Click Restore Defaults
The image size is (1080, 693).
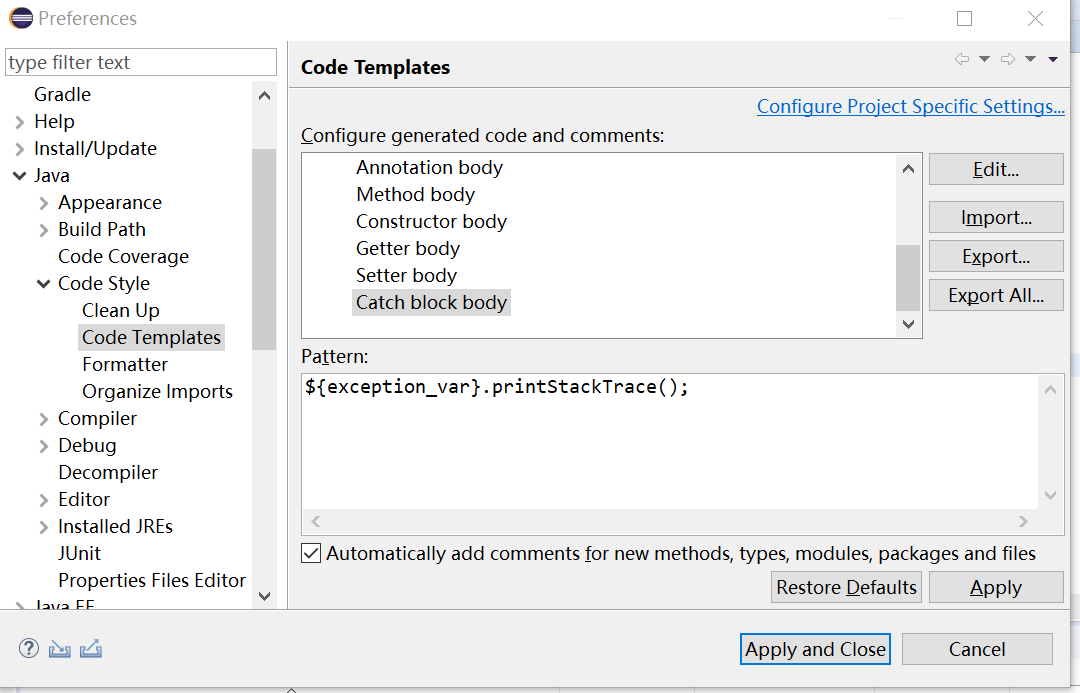click(x=846, y=587)
